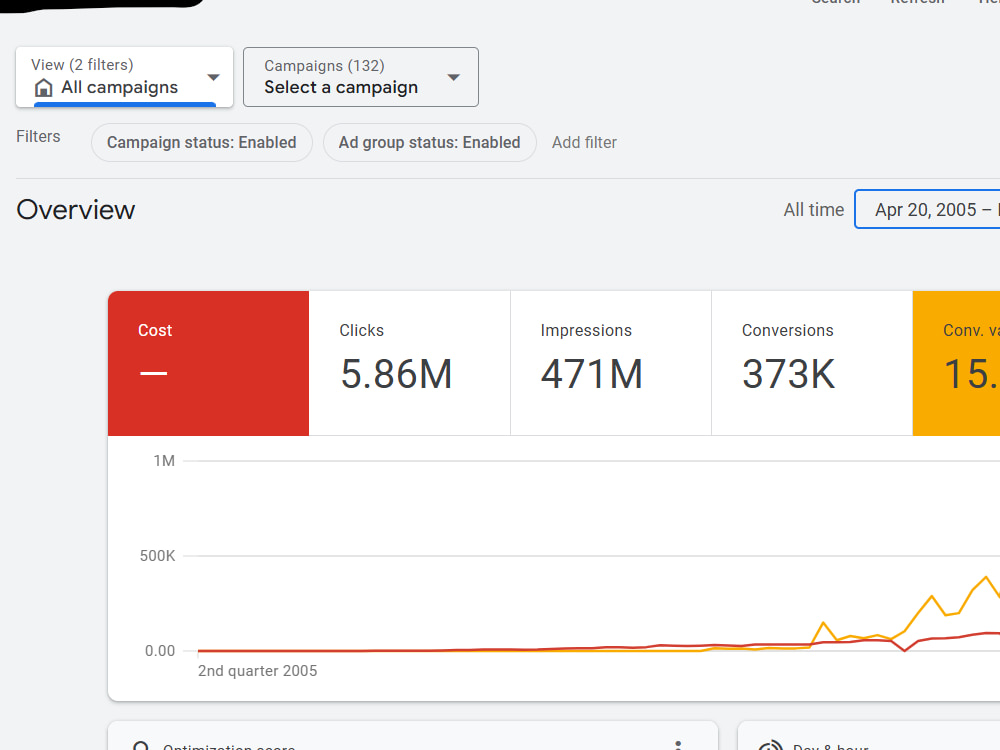The image size is (1000, 750).
Task: Click the 373K conversions value
Action: click(789, 374)
